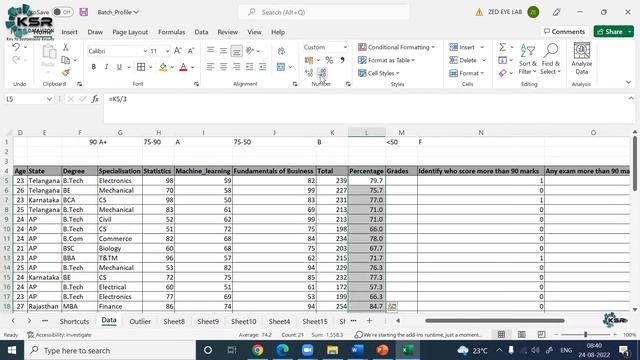This screenshot has width=640, height=360.
Task: Click the Insert cells button
Action: click(x=462, y=47)
